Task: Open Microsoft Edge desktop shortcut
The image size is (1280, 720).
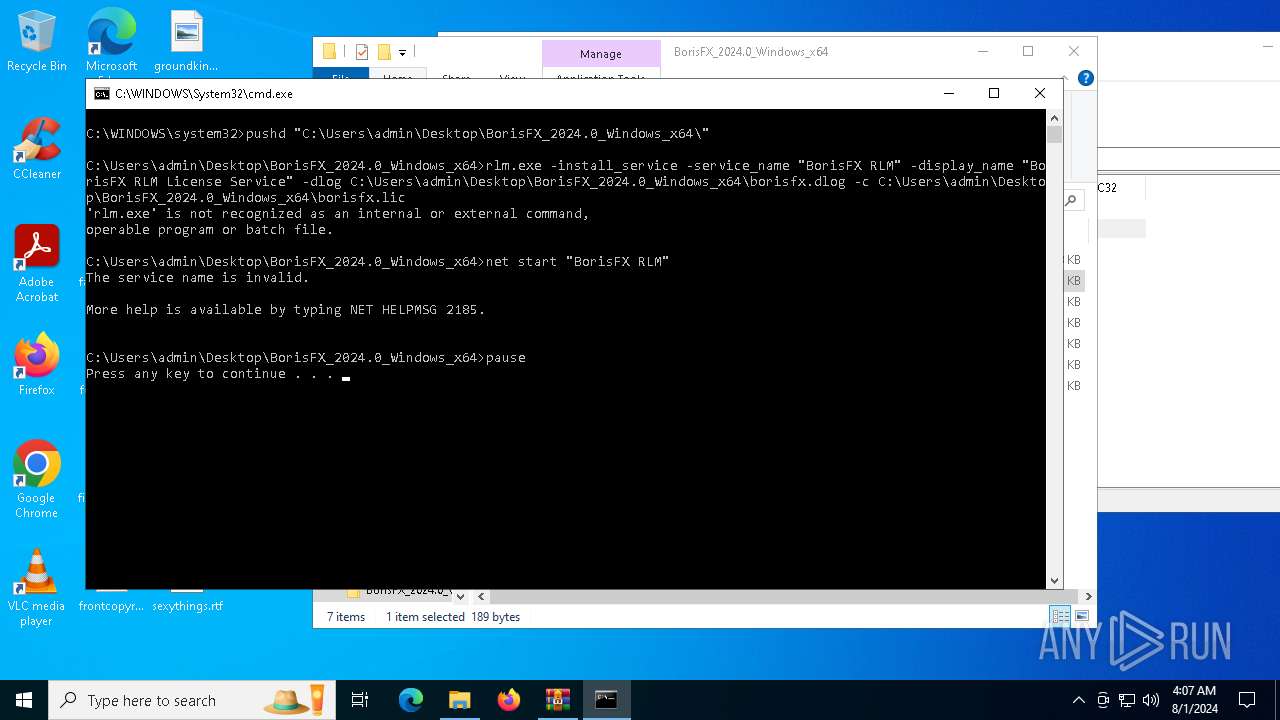Action: point(111,41)
